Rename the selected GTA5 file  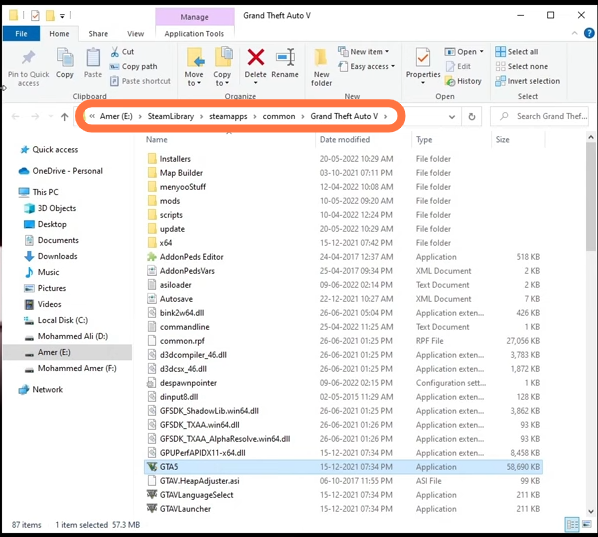pyautogui.click(x=285, y=63)
